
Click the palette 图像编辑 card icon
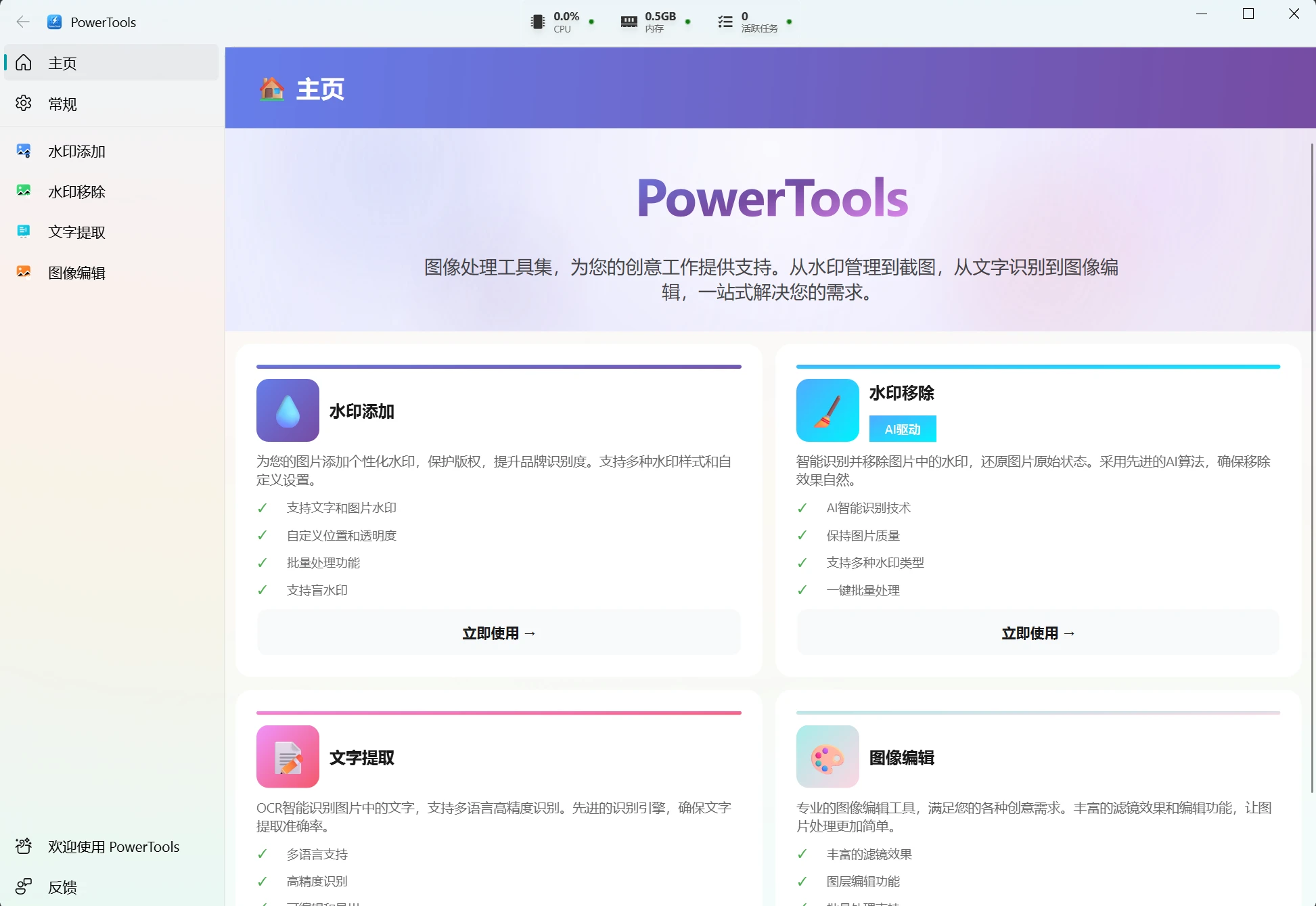827,756
